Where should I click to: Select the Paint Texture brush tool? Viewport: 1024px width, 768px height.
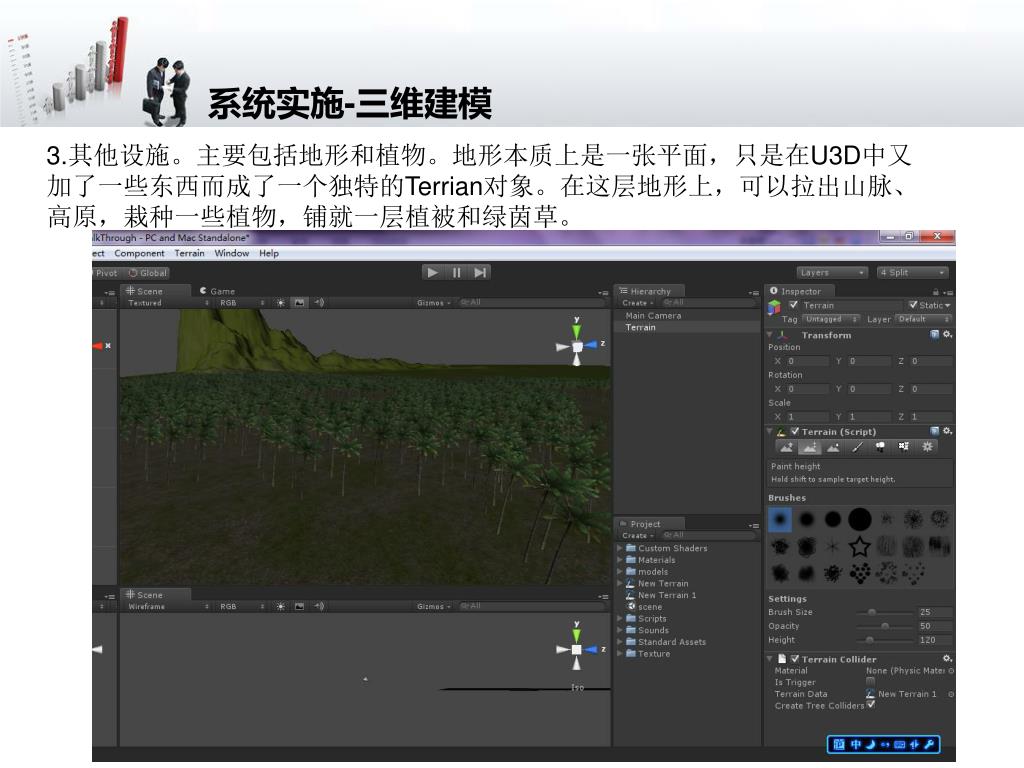tap(857, 447)
